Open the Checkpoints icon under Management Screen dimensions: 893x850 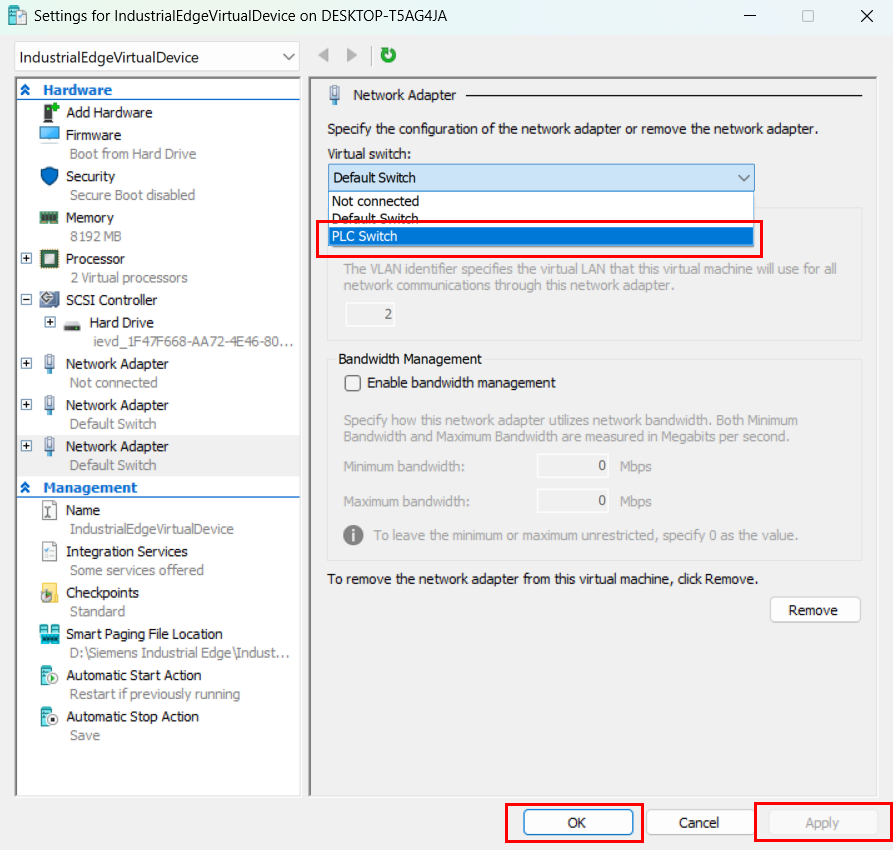tap(47, 592)
